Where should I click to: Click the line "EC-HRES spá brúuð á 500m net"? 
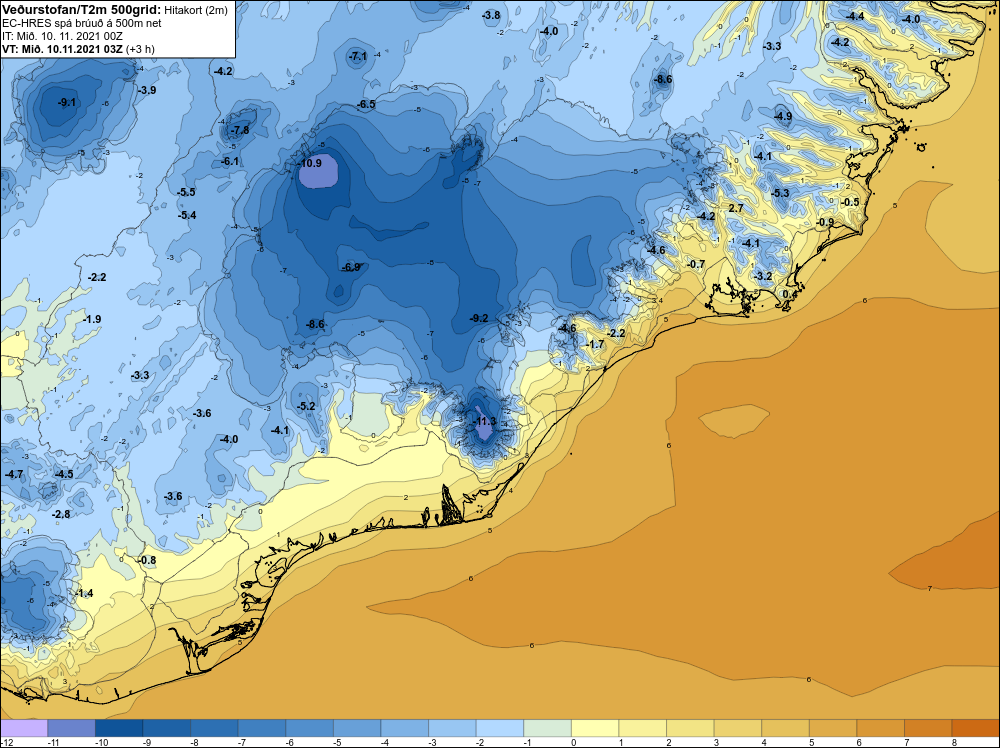point(82,23)
